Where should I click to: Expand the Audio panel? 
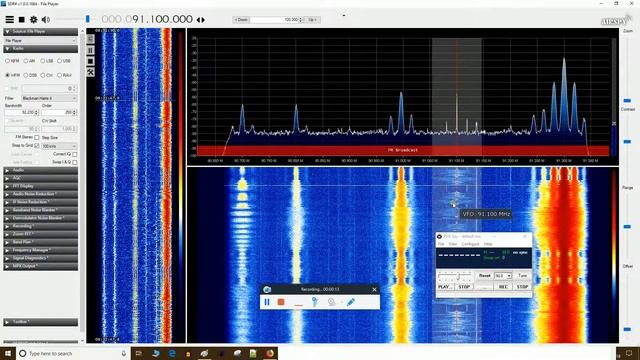click(x=40, y=170)
